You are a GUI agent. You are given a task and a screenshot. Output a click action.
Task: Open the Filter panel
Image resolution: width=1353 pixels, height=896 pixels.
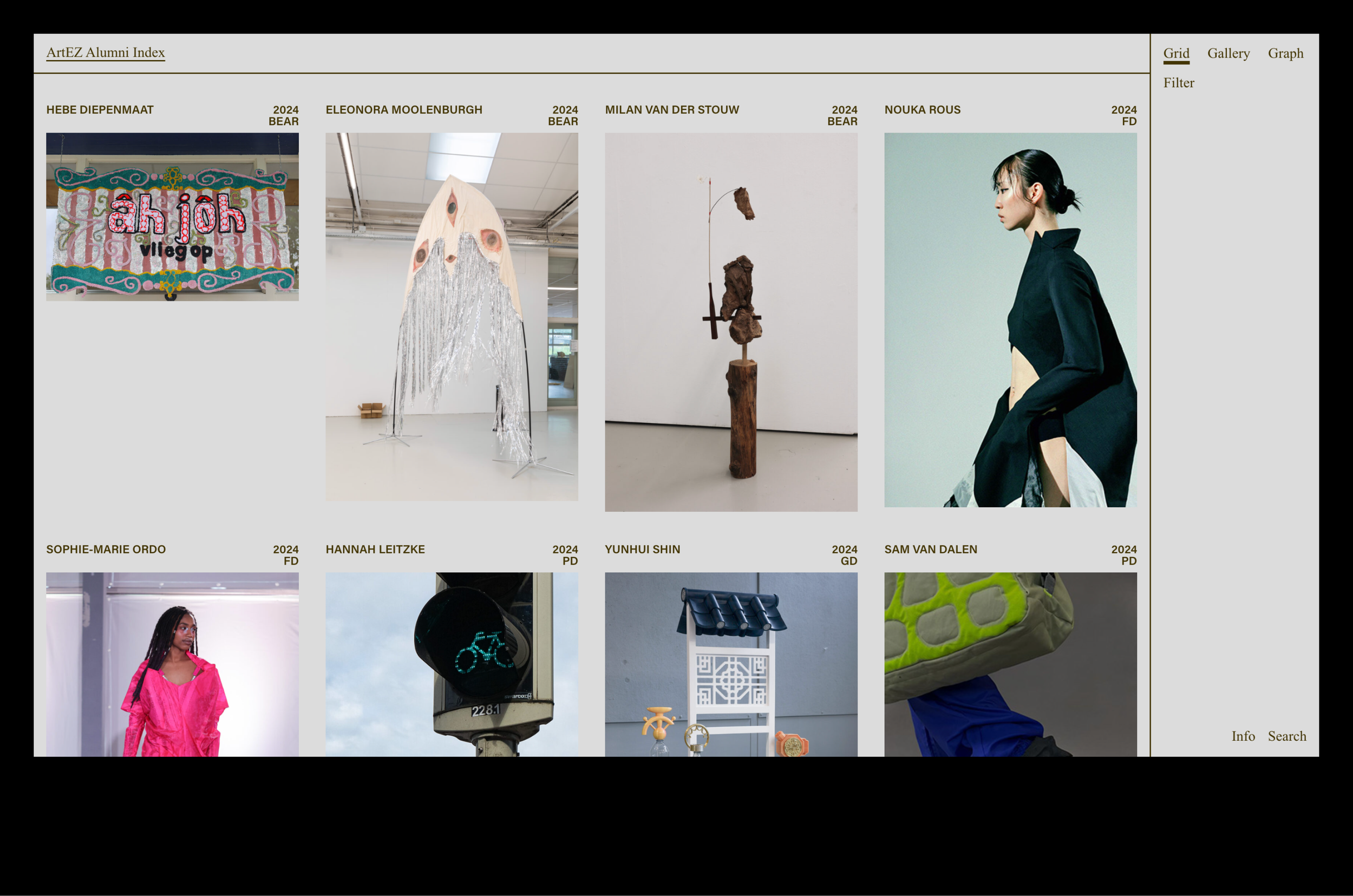pos(1179,83)
